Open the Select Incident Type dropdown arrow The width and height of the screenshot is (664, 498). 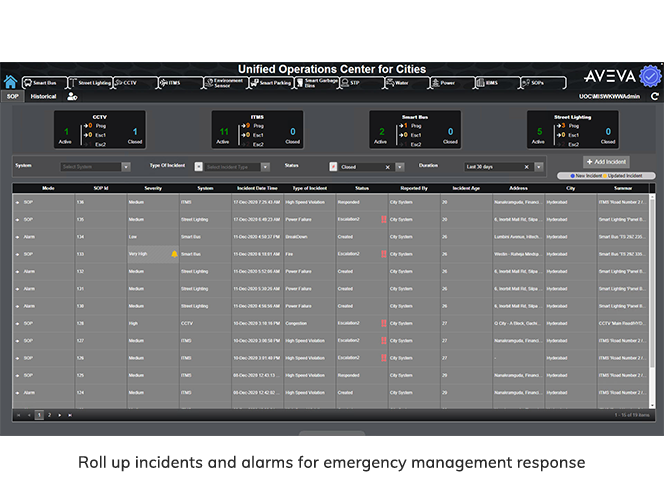coord(266,167)
